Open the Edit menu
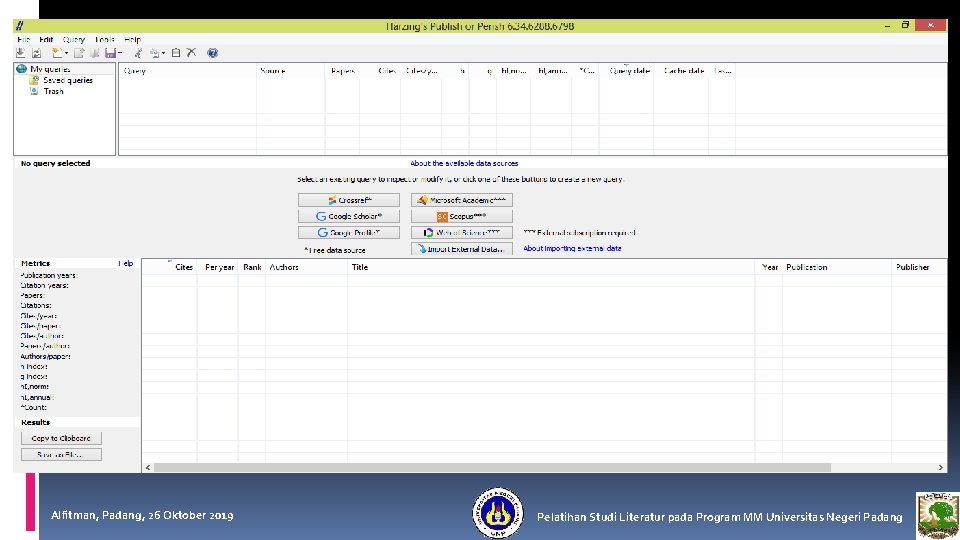 click(x=46, y=39)
